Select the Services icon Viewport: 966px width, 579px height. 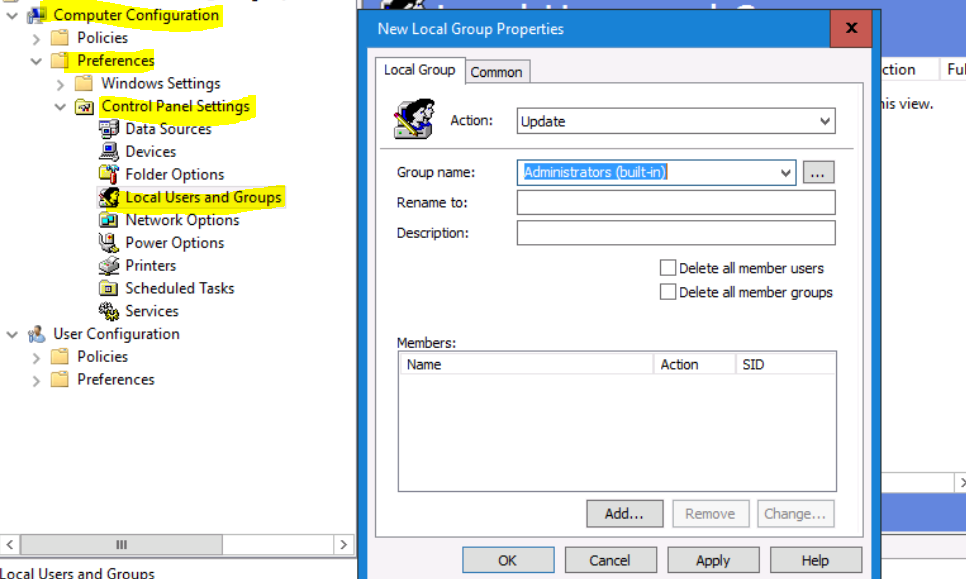pyautogui.click(x=108, y=311)
